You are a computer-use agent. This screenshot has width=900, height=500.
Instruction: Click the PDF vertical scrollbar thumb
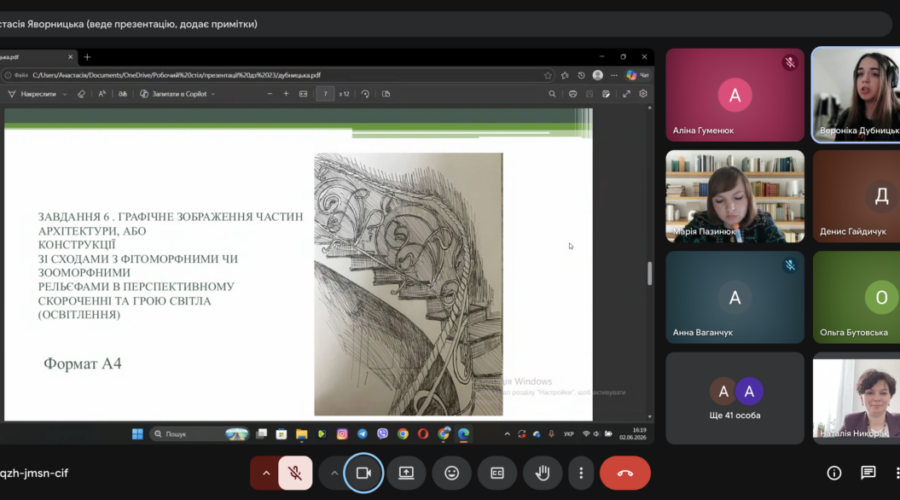click(650, 273)
